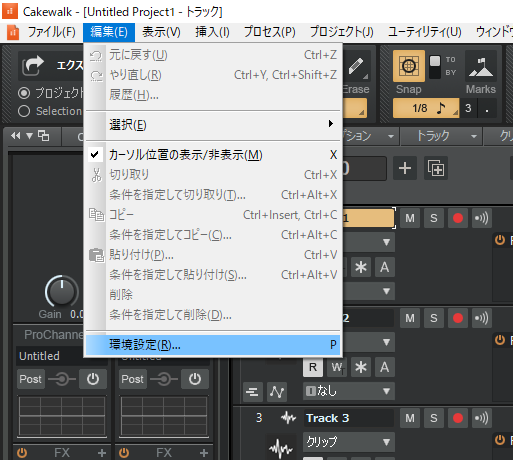This screenshot has height=460, width=513.
Task: Click Track 3 audio waveform icon
Action: 288,418
